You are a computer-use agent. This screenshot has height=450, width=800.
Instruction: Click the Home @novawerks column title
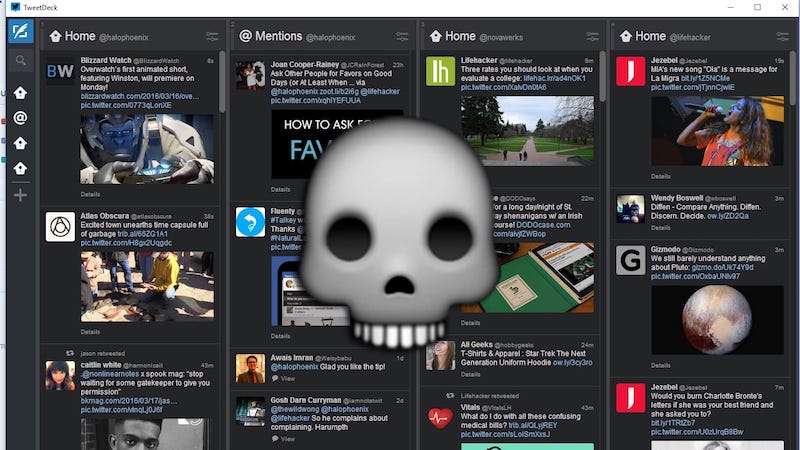pos(476,36)
